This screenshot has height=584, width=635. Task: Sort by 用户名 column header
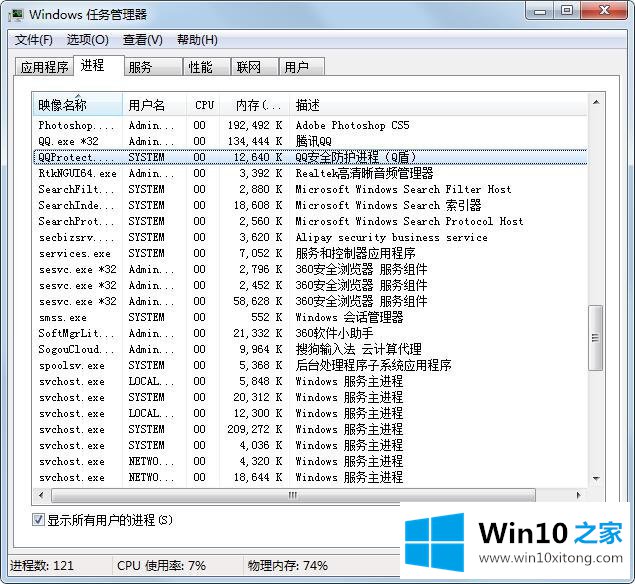click(154, 105)
